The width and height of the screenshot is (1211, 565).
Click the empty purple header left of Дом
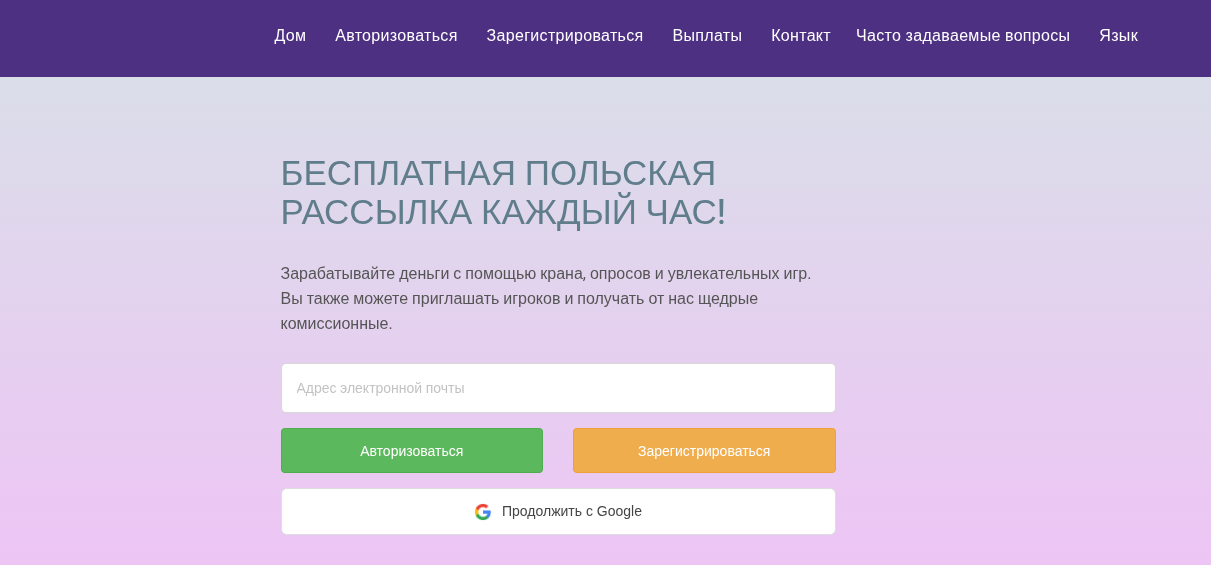tap(130, 38)
